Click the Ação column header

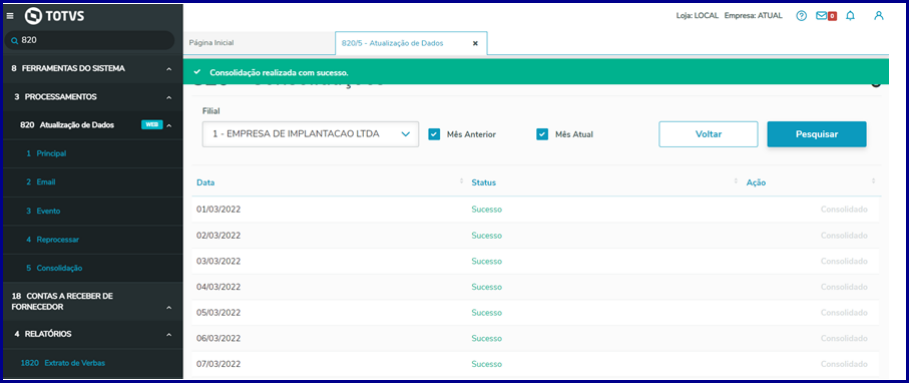click(756, 183)
